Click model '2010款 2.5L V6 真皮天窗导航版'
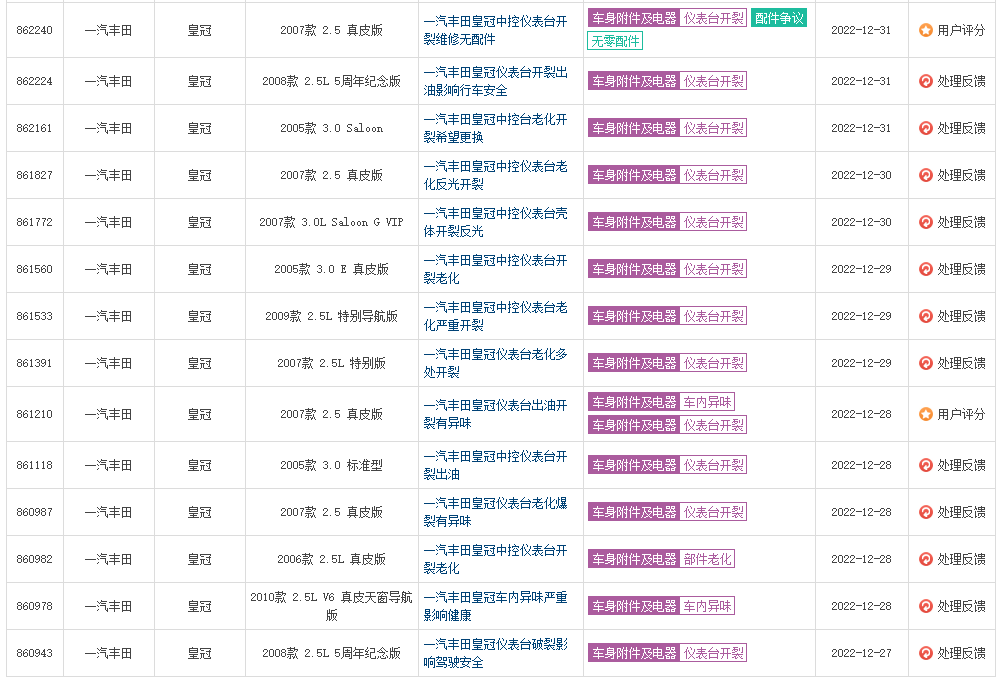1000x683 pixels. (x=331, y=606)
